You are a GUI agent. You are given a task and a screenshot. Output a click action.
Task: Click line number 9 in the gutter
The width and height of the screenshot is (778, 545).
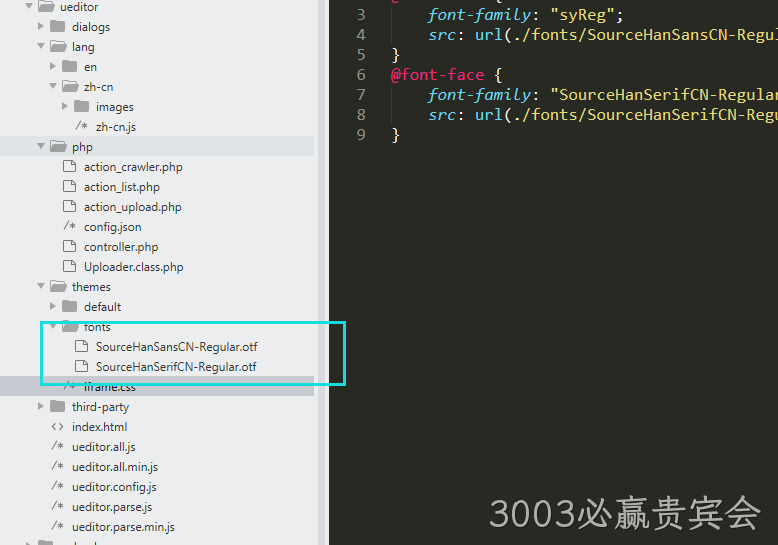pos(361,135)
